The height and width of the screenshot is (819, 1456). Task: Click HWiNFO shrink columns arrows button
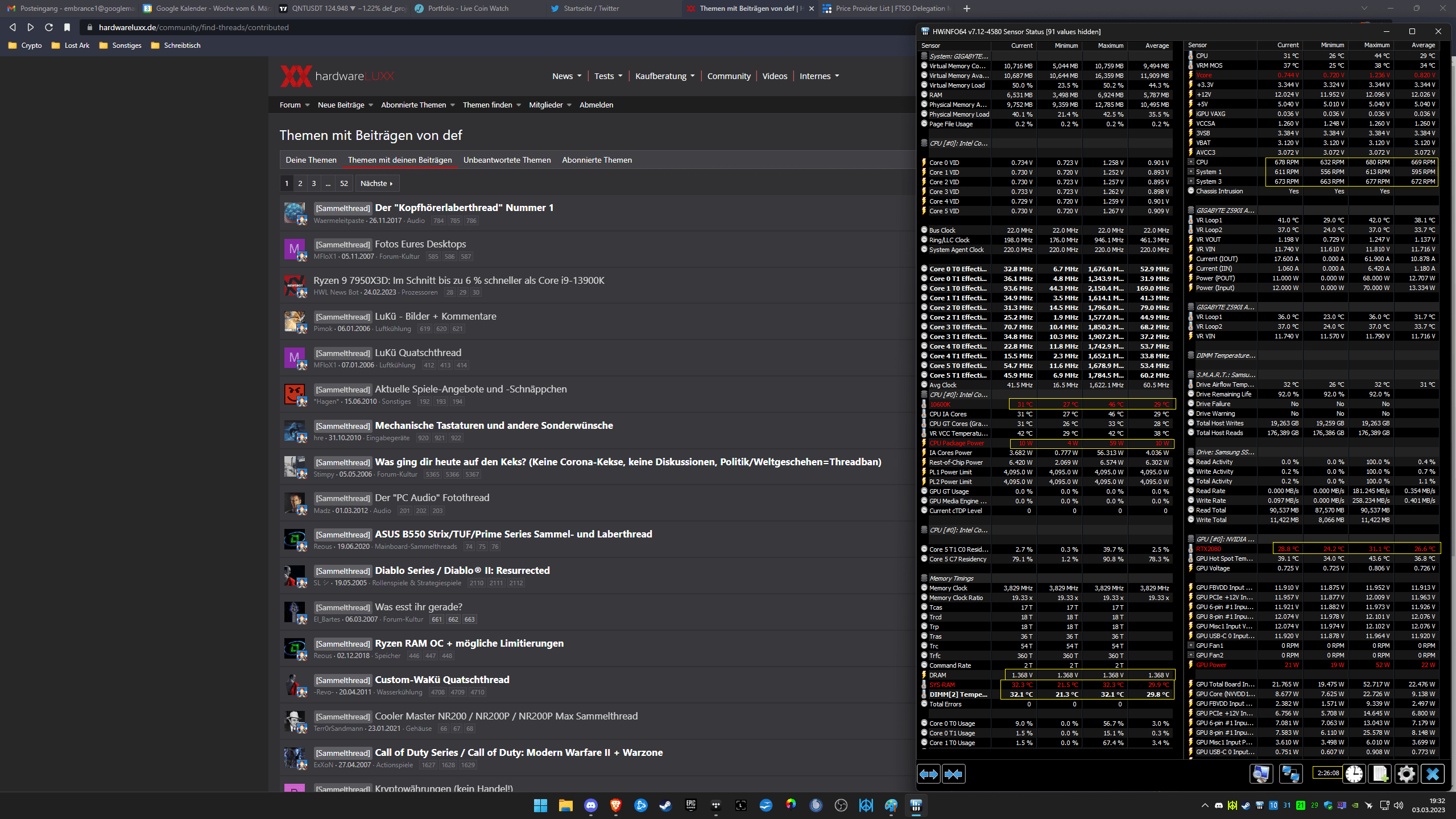tap(954, 774)
